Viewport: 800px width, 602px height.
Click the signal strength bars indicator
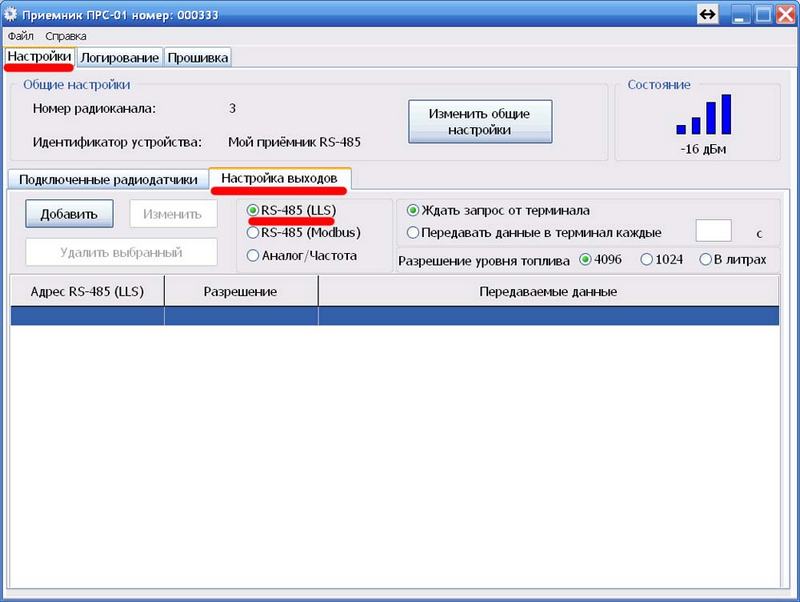(x=704, y=114)
